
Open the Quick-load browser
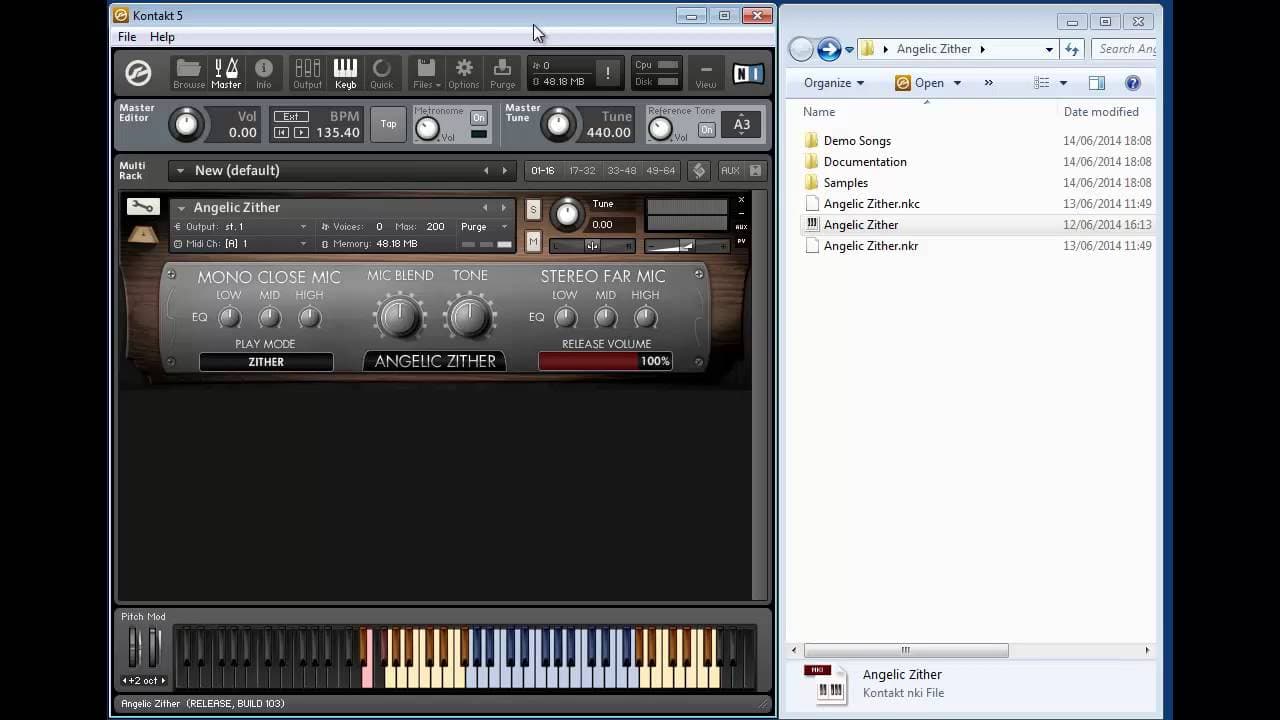coord(382,73)
